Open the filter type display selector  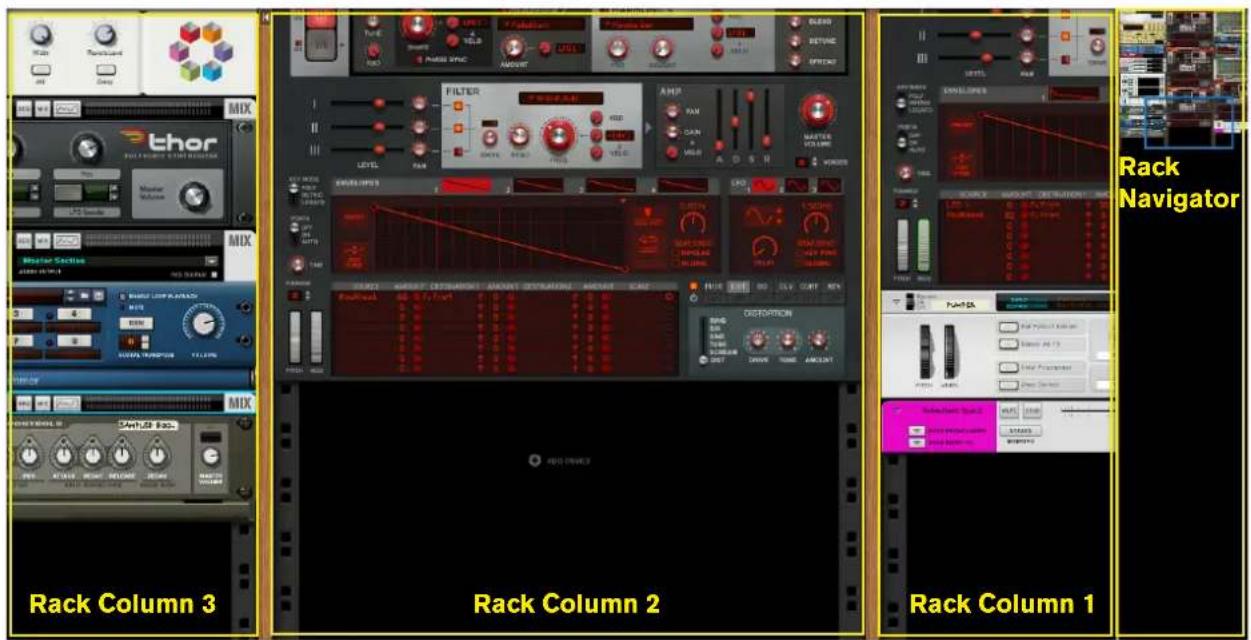559,100
